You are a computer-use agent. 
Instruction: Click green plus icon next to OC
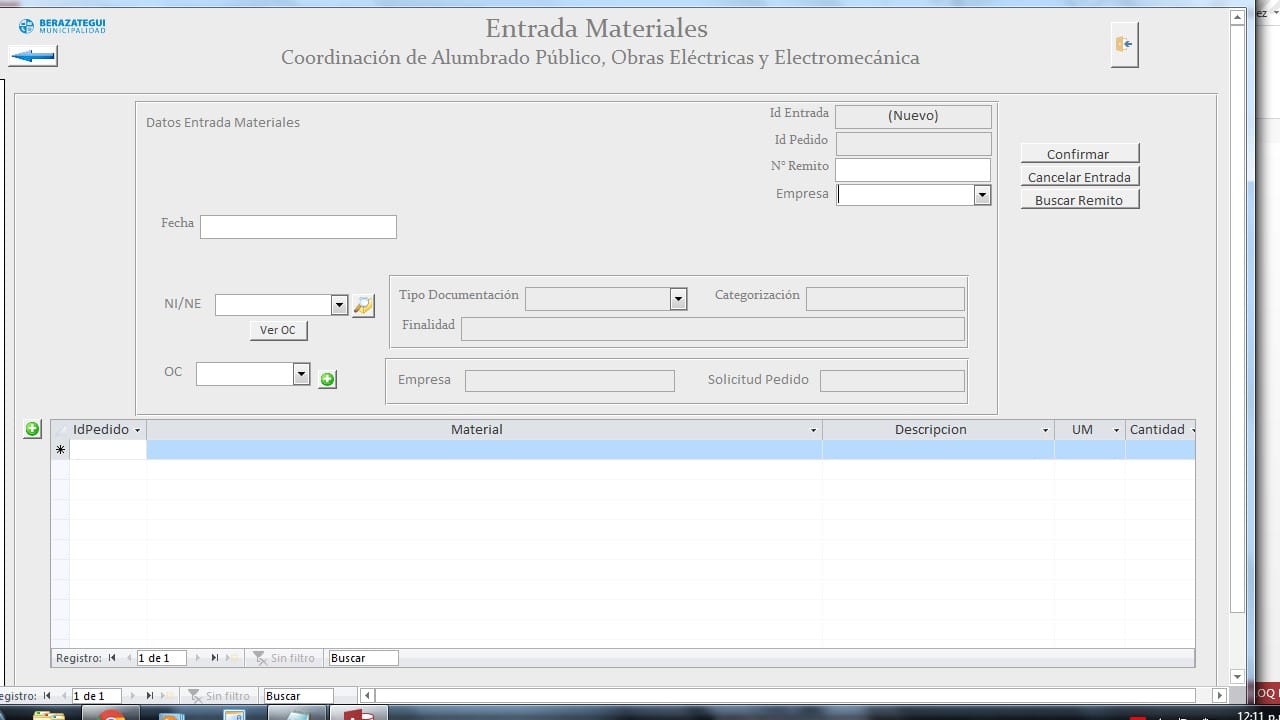pyautogui.click(x=327, y=380)
